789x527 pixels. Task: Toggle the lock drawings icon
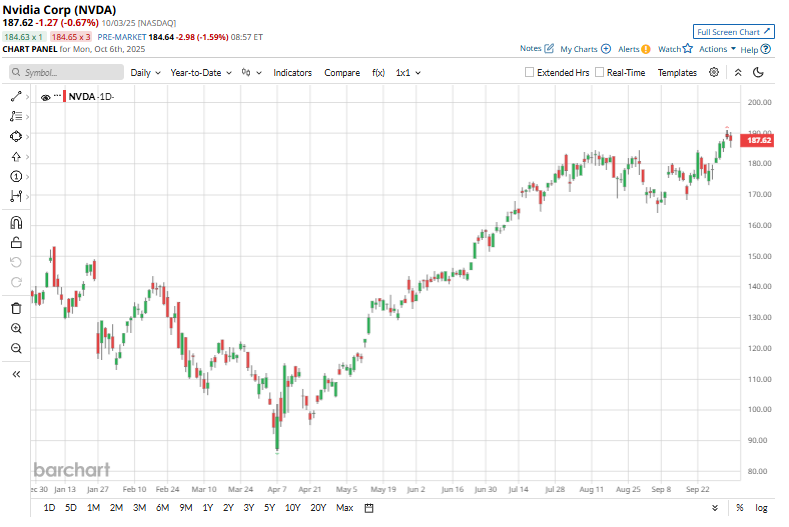[x=16, y=243]
